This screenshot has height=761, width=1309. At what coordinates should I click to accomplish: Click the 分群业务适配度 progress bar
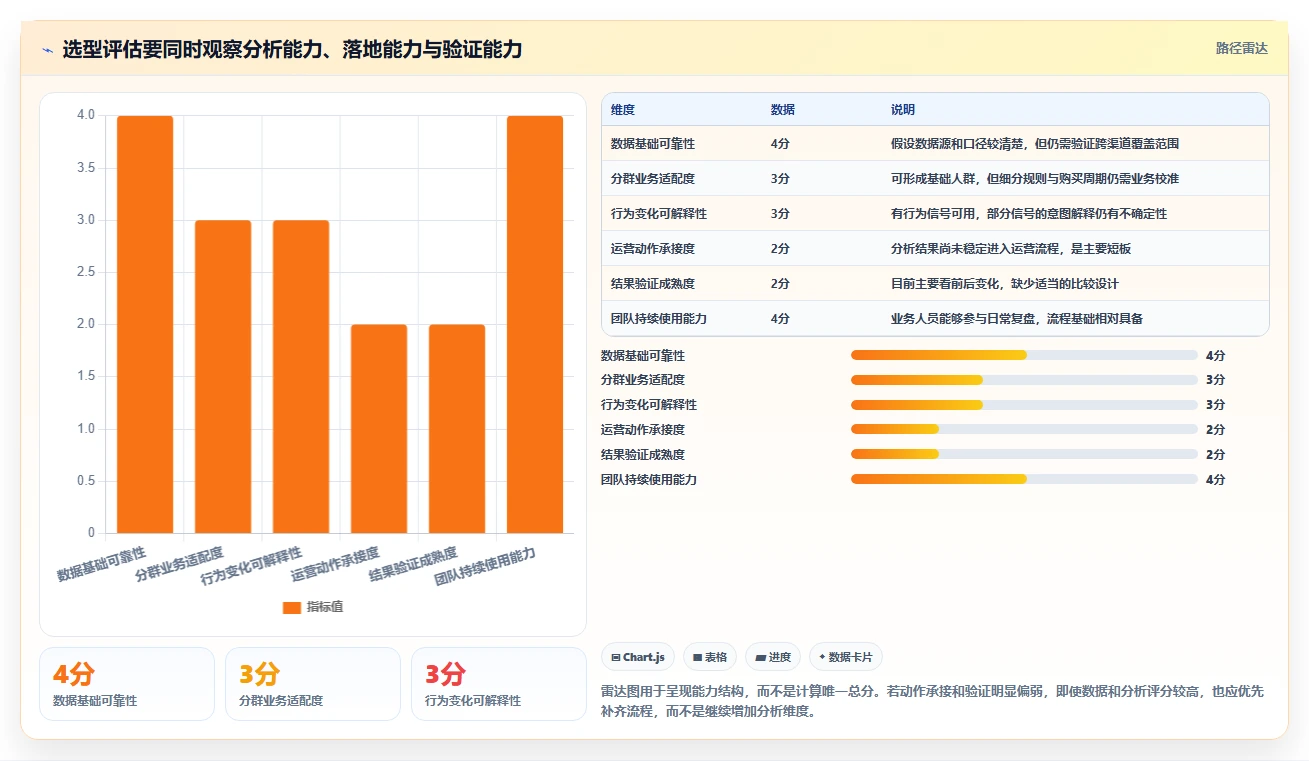tap(1024, 380)
